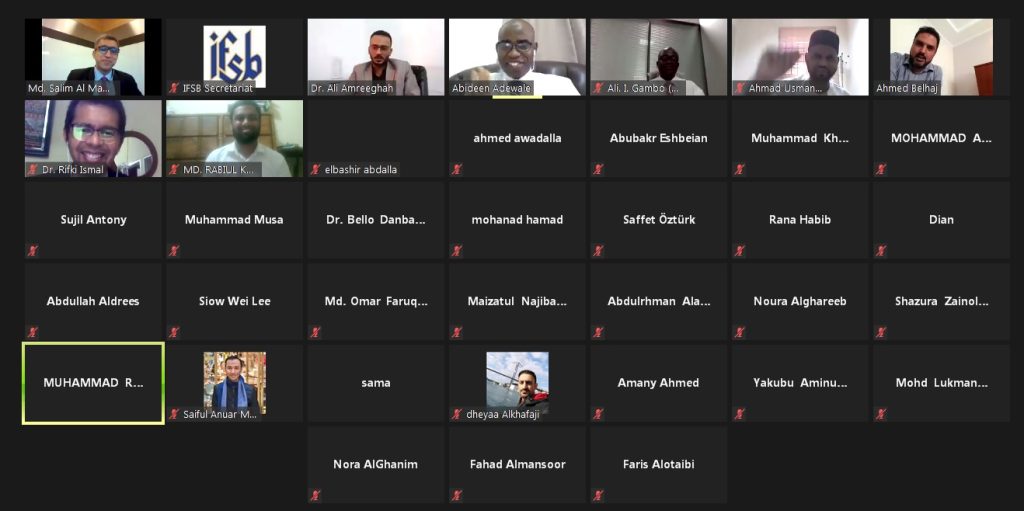Click muted mic icon on Siow Wei Lee tile
The width and height of the screenshot is (1024, 511).
(174, 332)
